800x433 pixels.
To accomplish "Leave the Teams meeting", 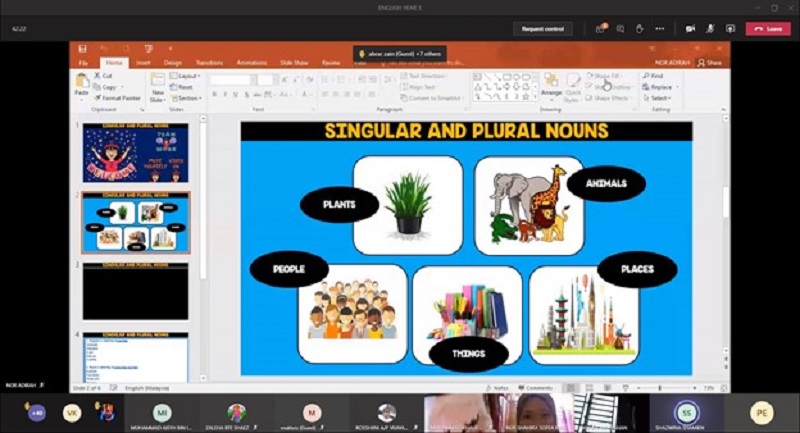I will 768,29.
